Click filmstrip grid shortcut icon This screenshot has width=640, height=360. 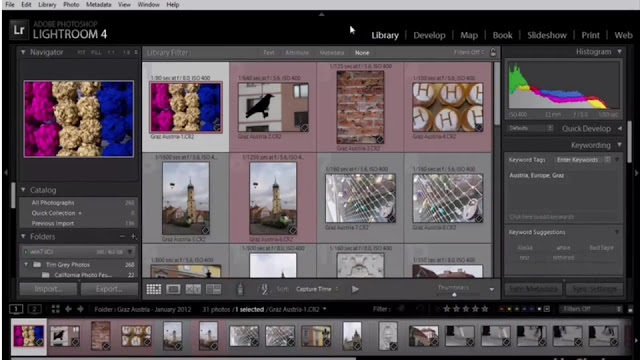click(56, 309)
